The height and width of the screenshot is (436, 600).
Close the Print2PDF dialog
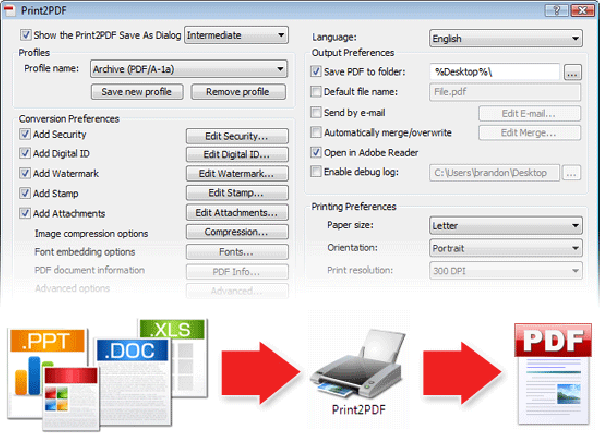[x=582, y=10]
